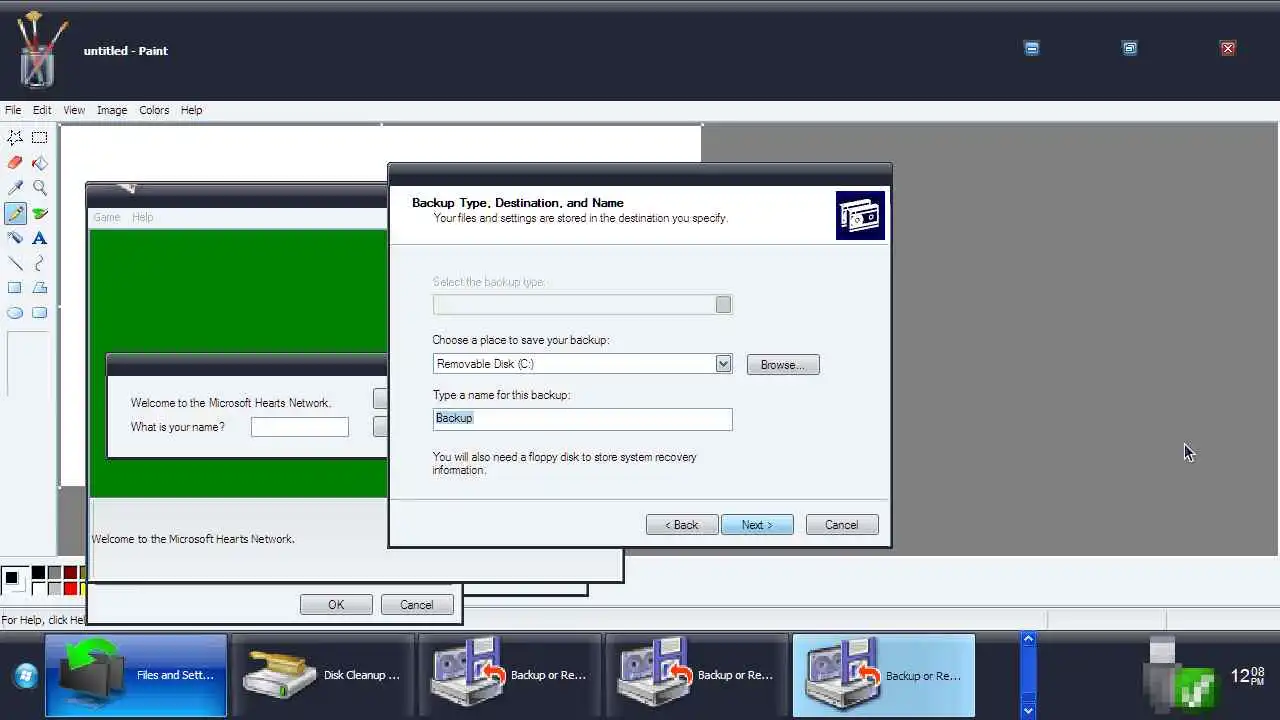This screenshot has width=1280, height=720.
Task: Click the highlighted Backup or Restore taskbar item
Action: click(x=884, y=675)
